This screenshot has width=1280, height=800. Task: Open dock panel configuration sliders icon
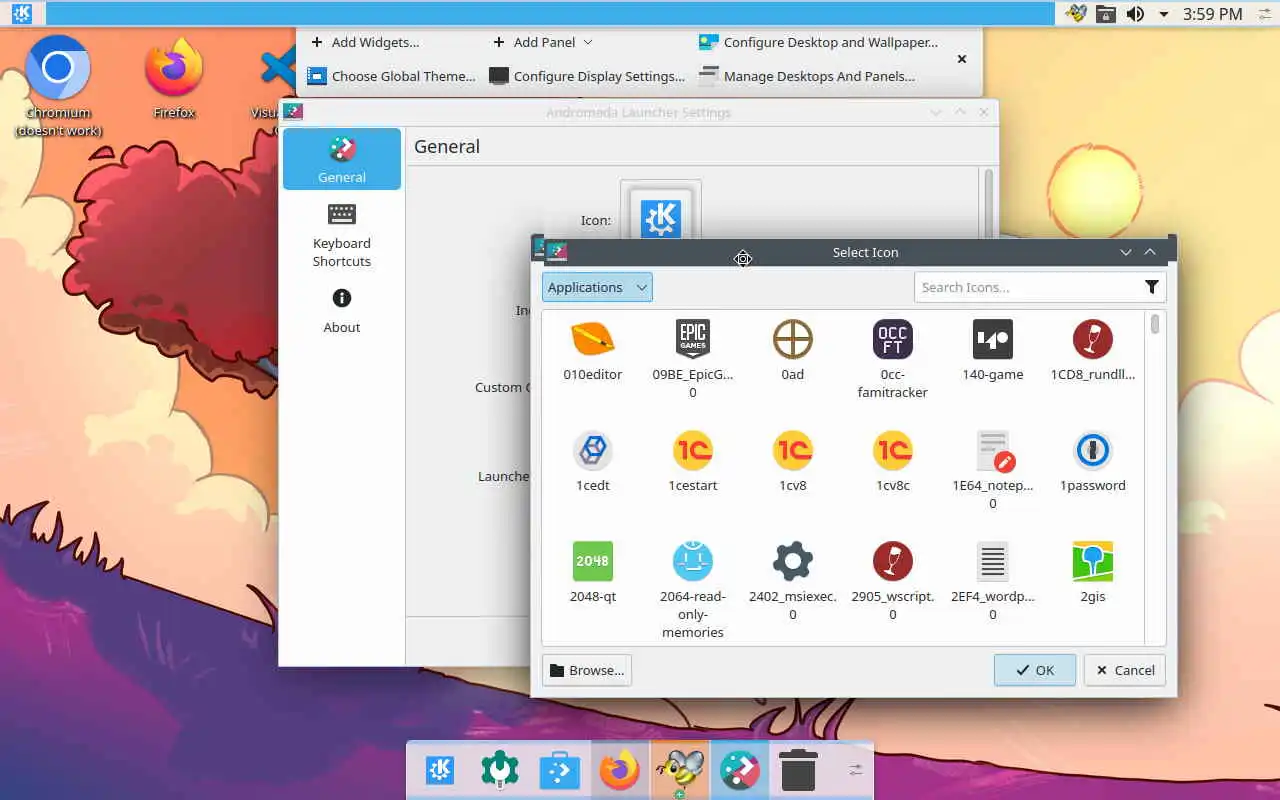click(856, 770)
